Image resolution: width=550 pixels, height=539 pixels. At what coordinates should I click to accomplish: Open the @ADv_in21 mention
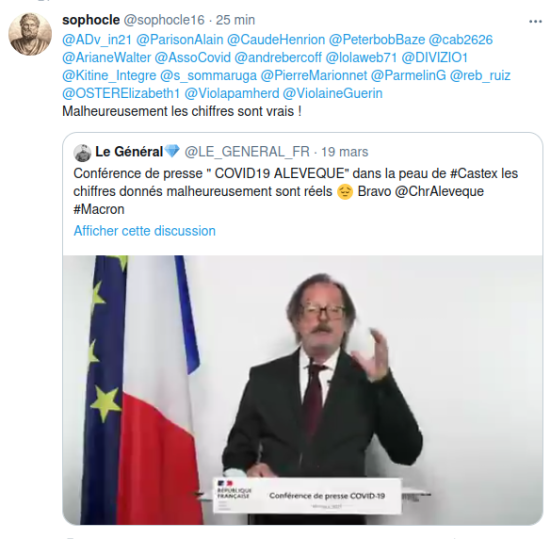[97, 40]
